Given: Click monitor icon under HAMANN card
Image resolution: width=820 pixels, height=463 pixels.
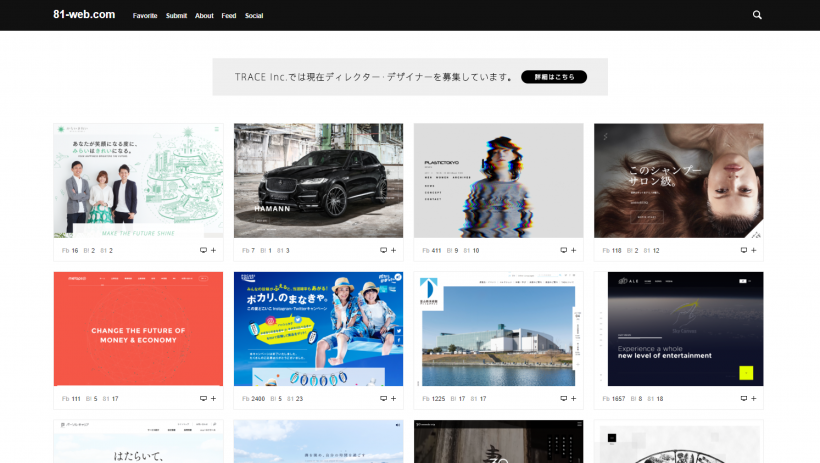Looking at the screenshot, I should [x=383, y=250].
